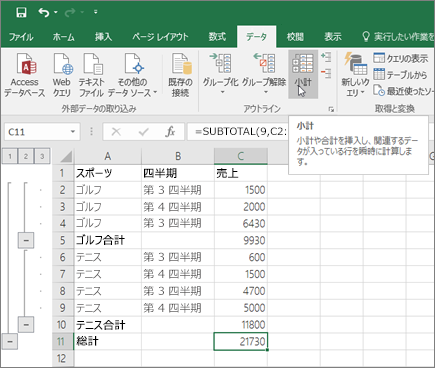
Task: Cancel the formula entry with X
Action: (116, 132)
